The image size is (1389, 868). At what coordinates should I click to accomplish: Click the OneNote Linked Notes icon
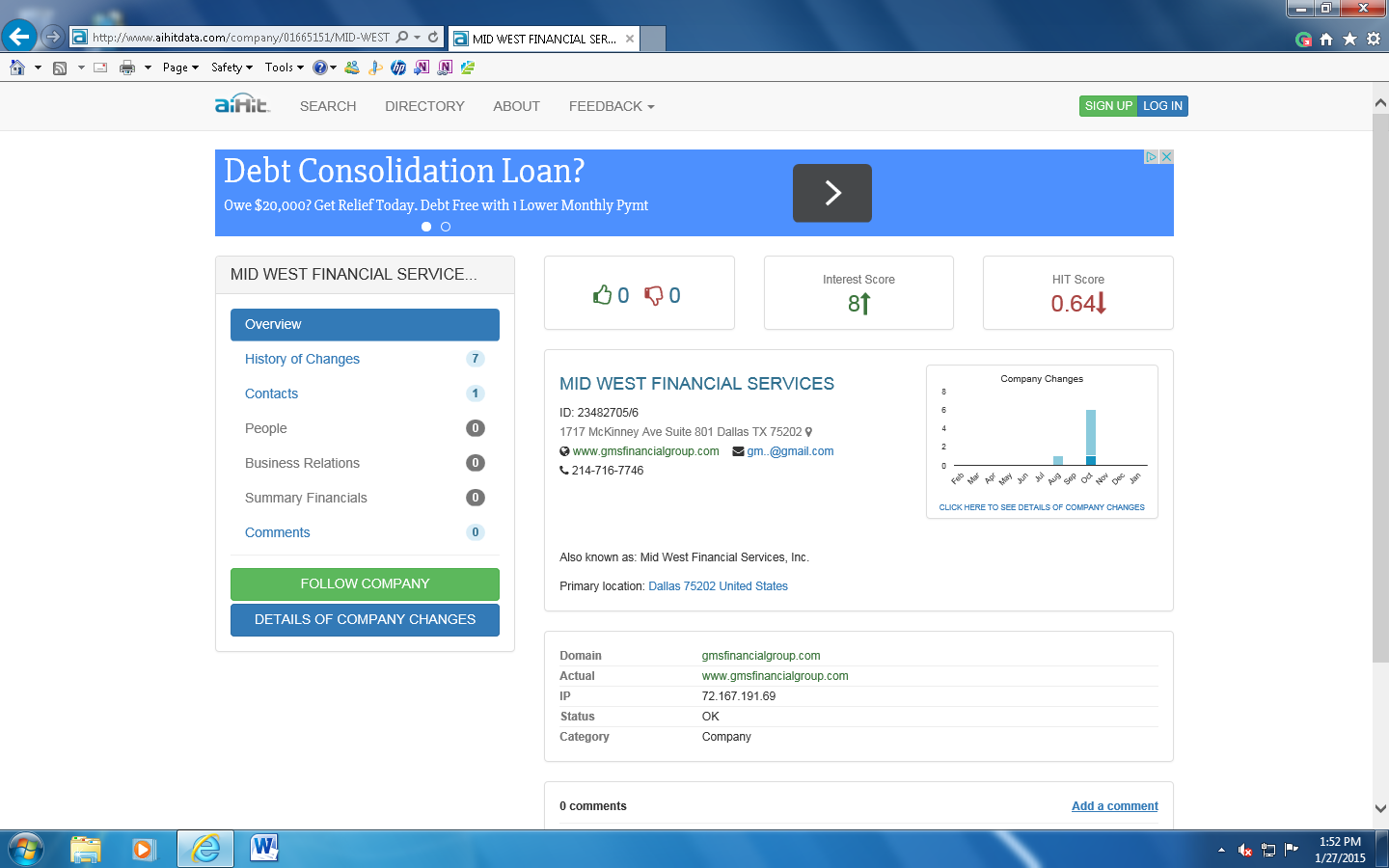pyautogui.click(x=445, y=68)
